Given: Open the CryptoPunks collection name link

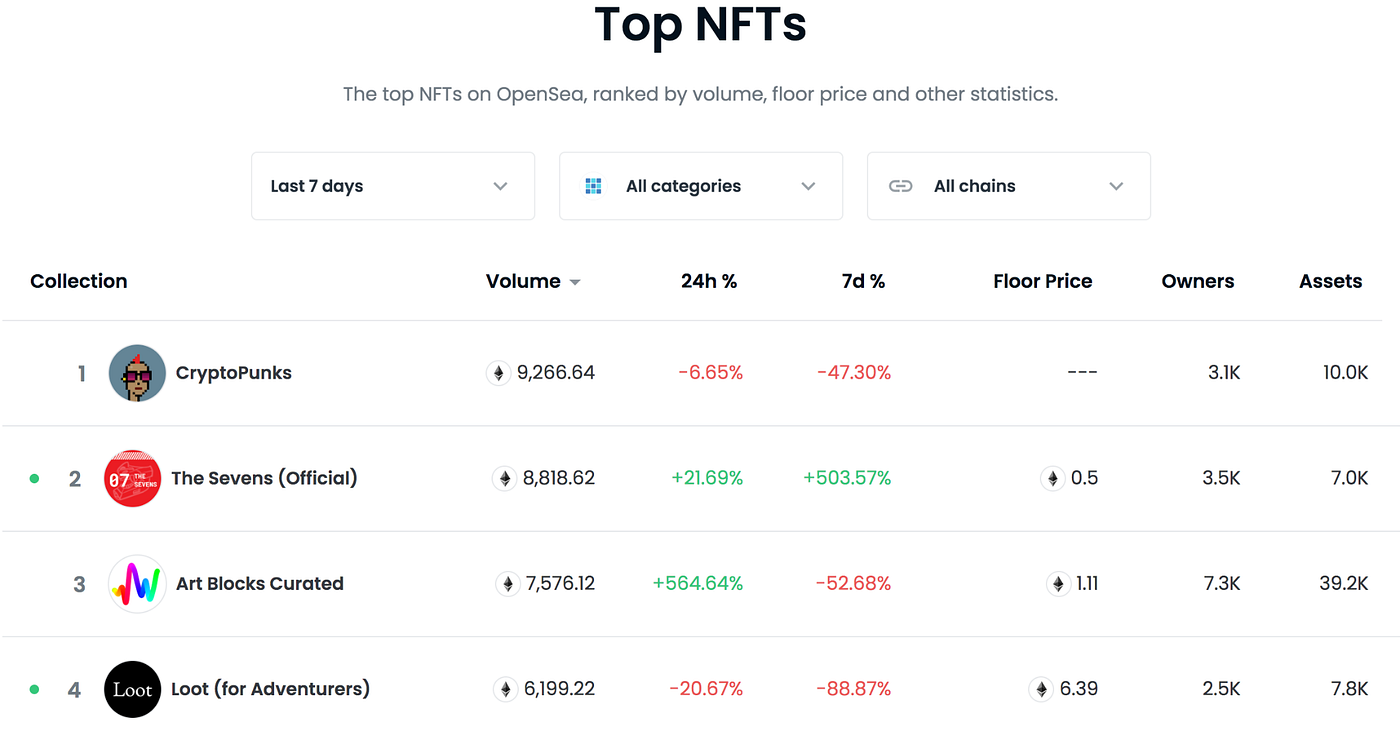Looking at the screenshot, I should click(x=234, y=373).
